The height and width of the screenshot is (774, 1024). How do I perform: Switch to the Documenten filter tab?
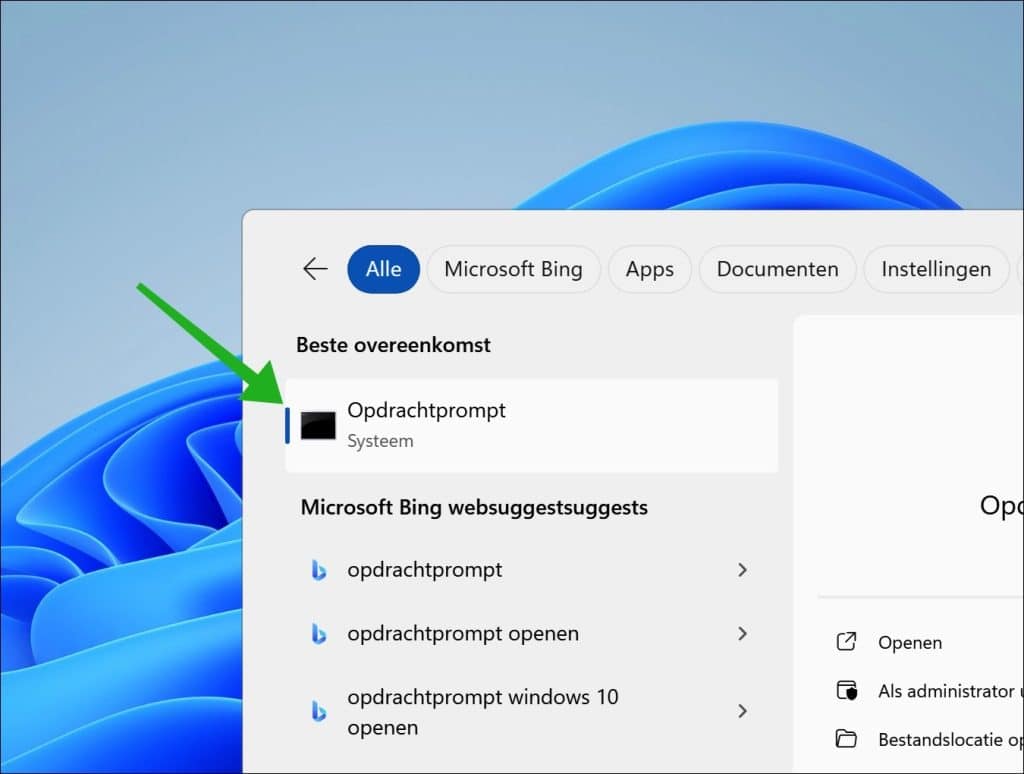tap(777, 269)
